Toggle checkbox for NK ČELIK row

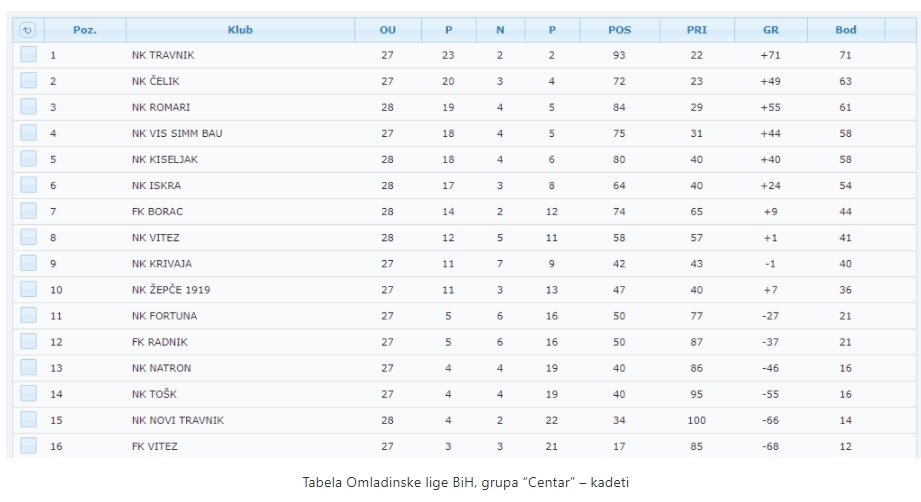click(x=28, y=81)
